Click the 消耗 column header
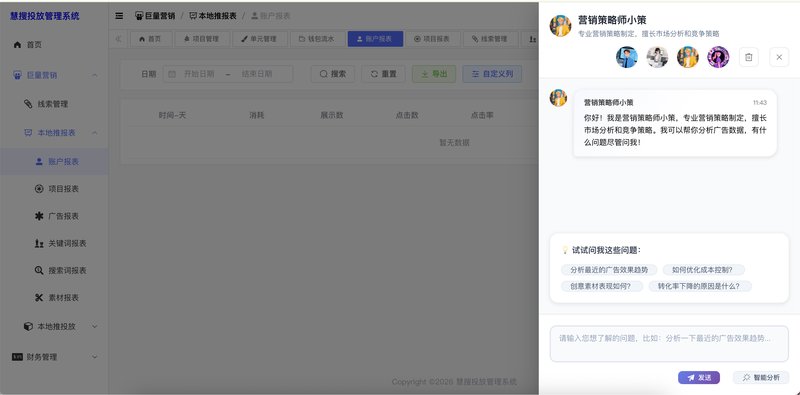The width and height of the screenshot is (800, 395). tap(257, 115)
